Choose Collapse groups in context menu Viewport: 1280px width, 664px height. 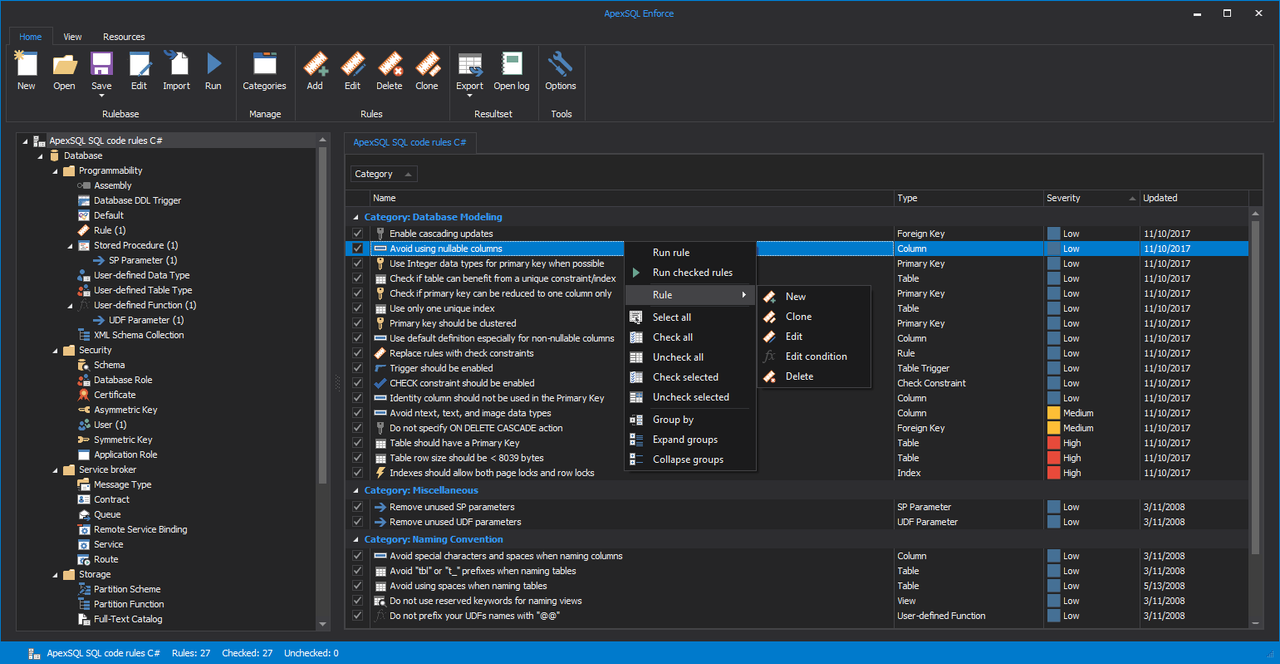coord(690,460)
